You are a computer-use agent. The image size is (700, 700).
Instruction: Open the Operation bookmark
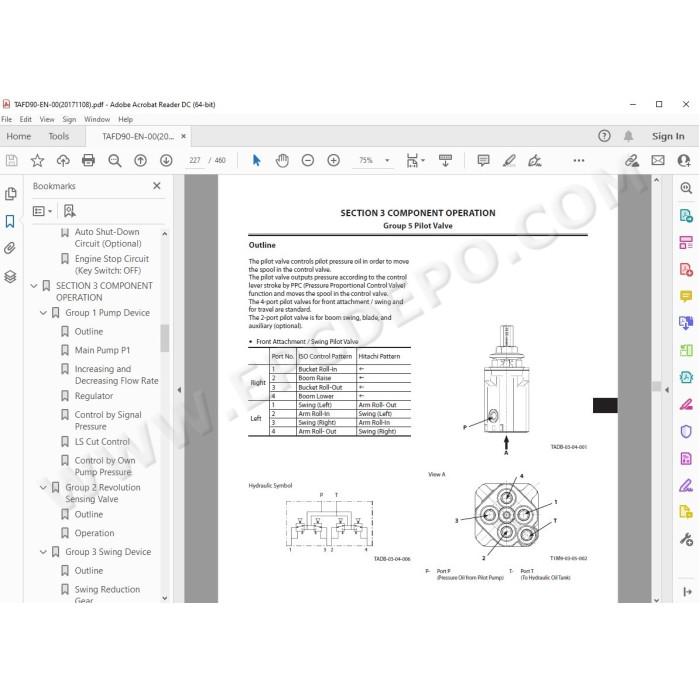(x=94, y=533)
